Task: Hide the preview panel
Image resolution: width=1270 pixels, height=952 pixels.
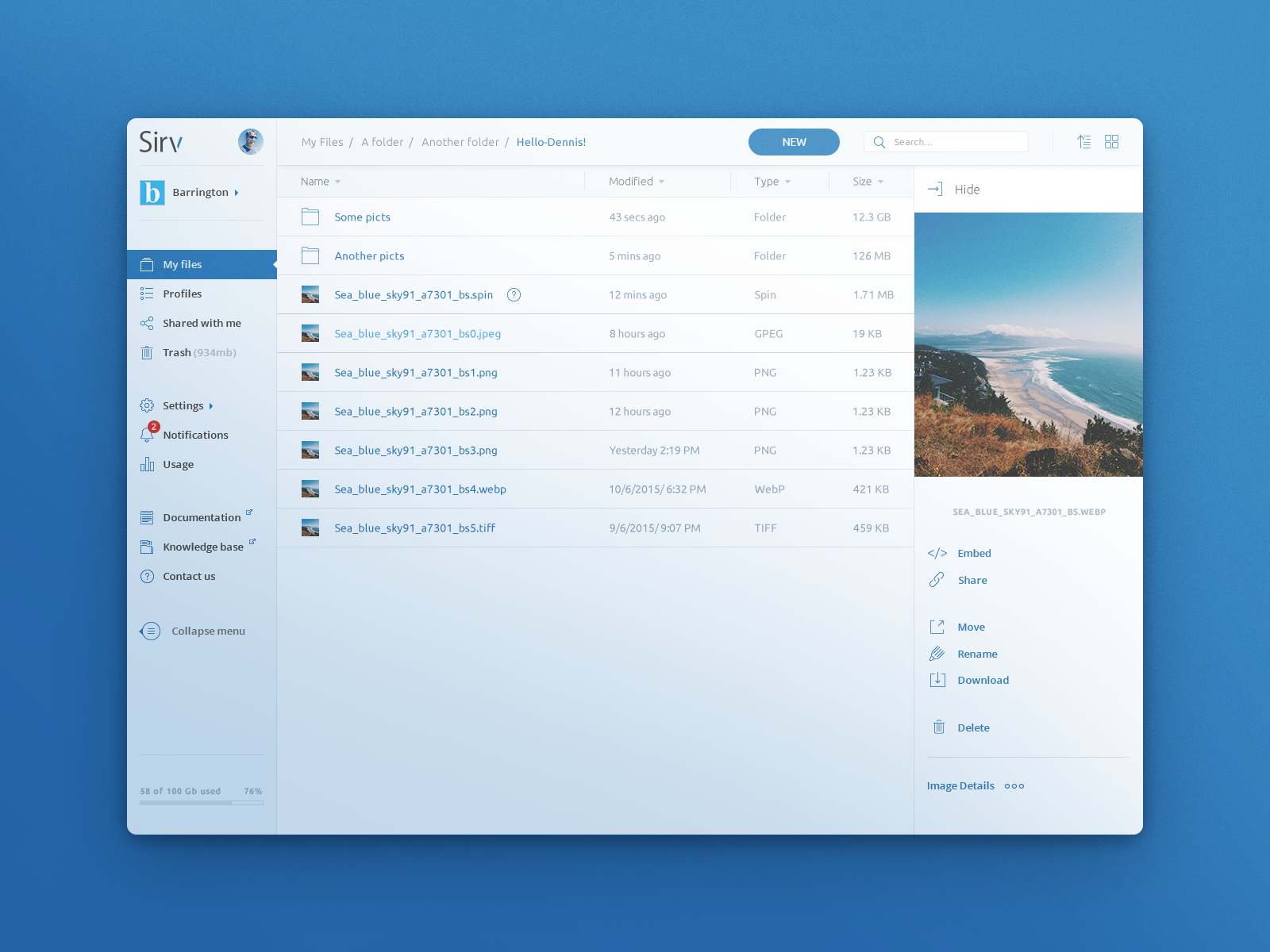Action: coord(953,189)
